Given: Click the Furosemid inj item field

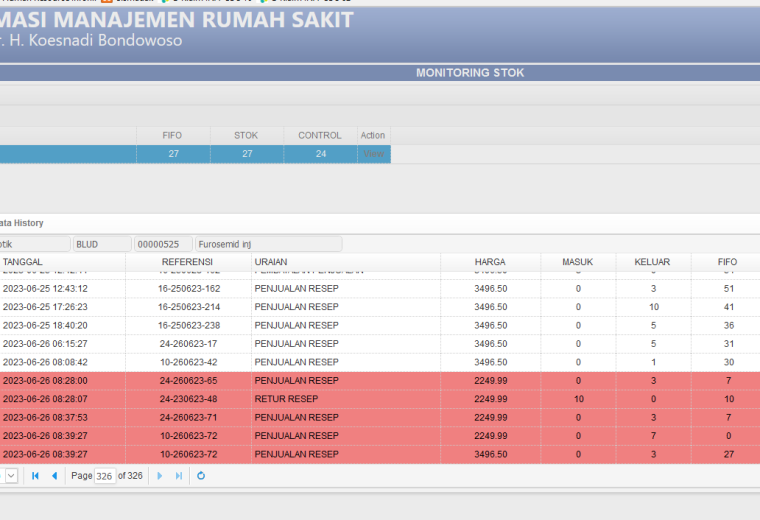Looking at the screenshot, I should click(x=269, y=244).
